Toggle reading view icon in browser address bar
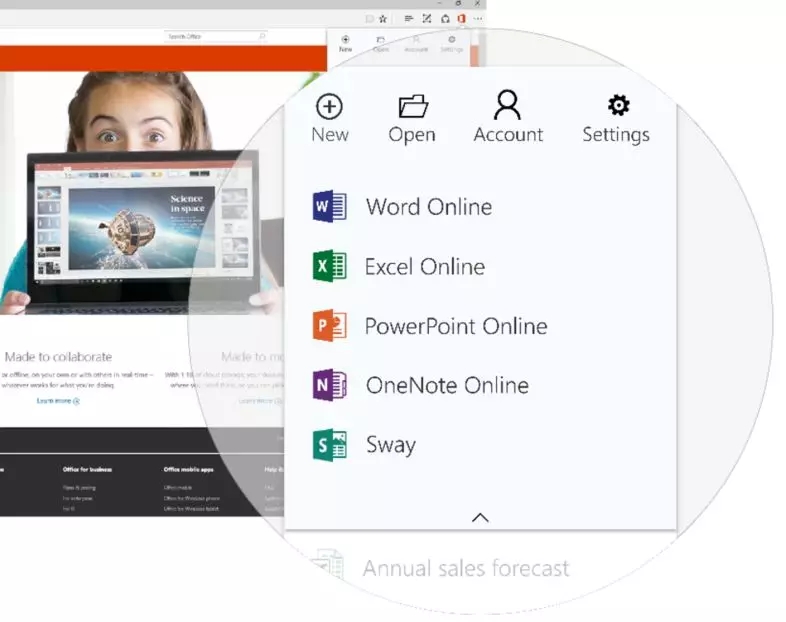This screenshot has width=786, height=622. (369, 19)
